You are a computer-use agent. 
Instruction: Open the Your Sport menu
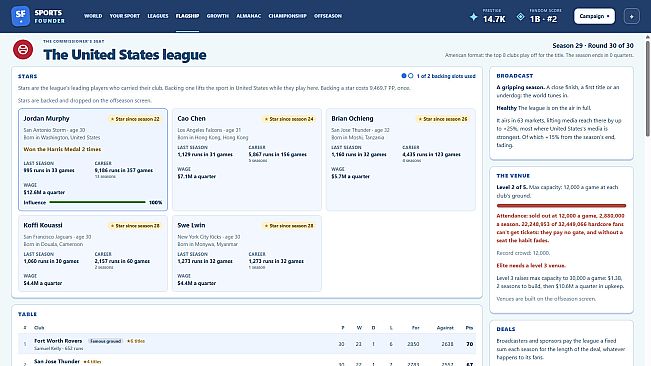pyautogui.click(x=125, y=16)
